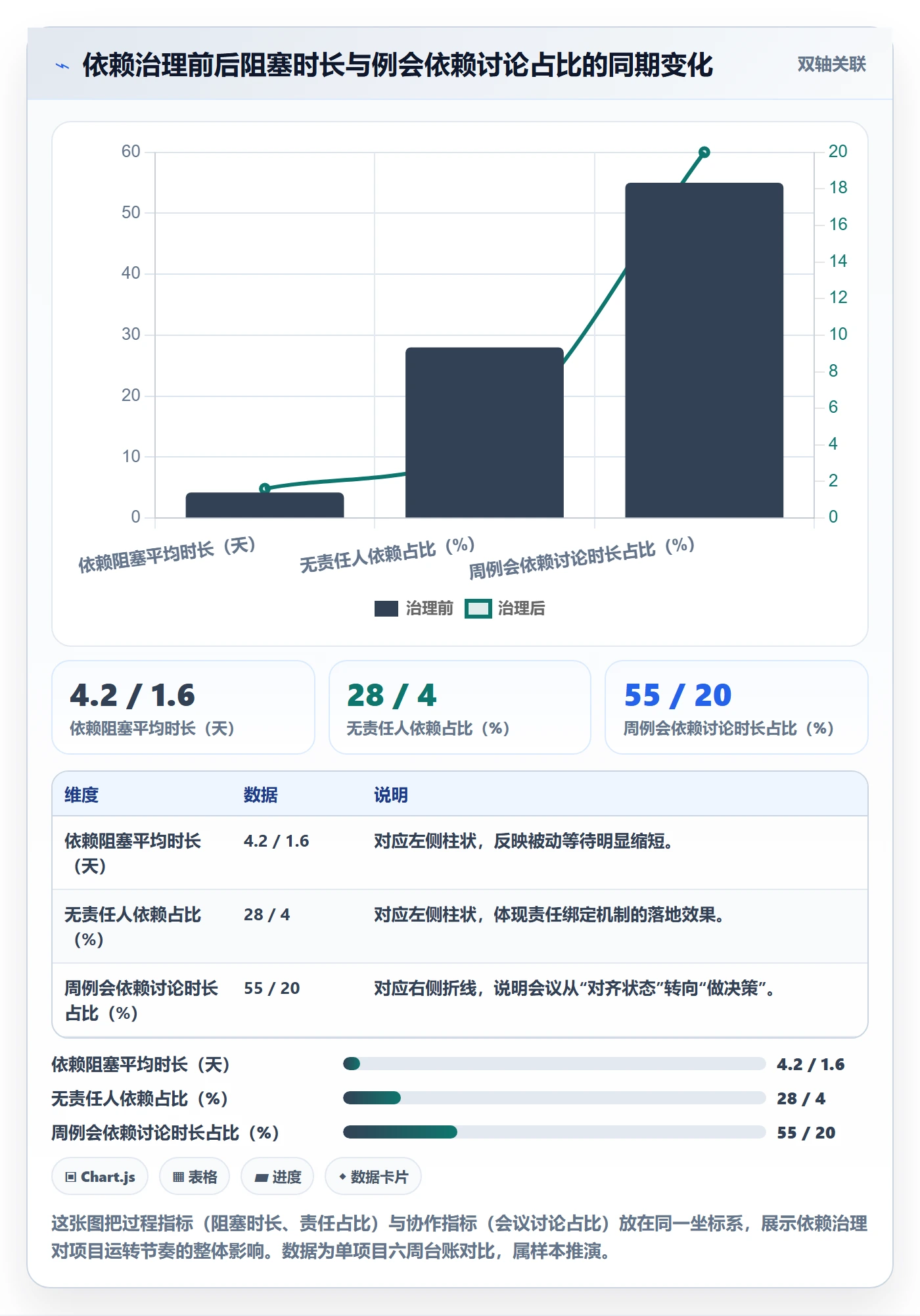Click progress bar for 无责任人依赖占比

(555, 1098)
